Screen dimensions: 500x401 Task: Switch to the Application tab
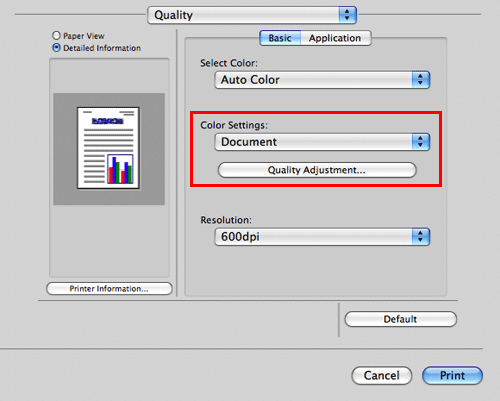coord(335,38)
